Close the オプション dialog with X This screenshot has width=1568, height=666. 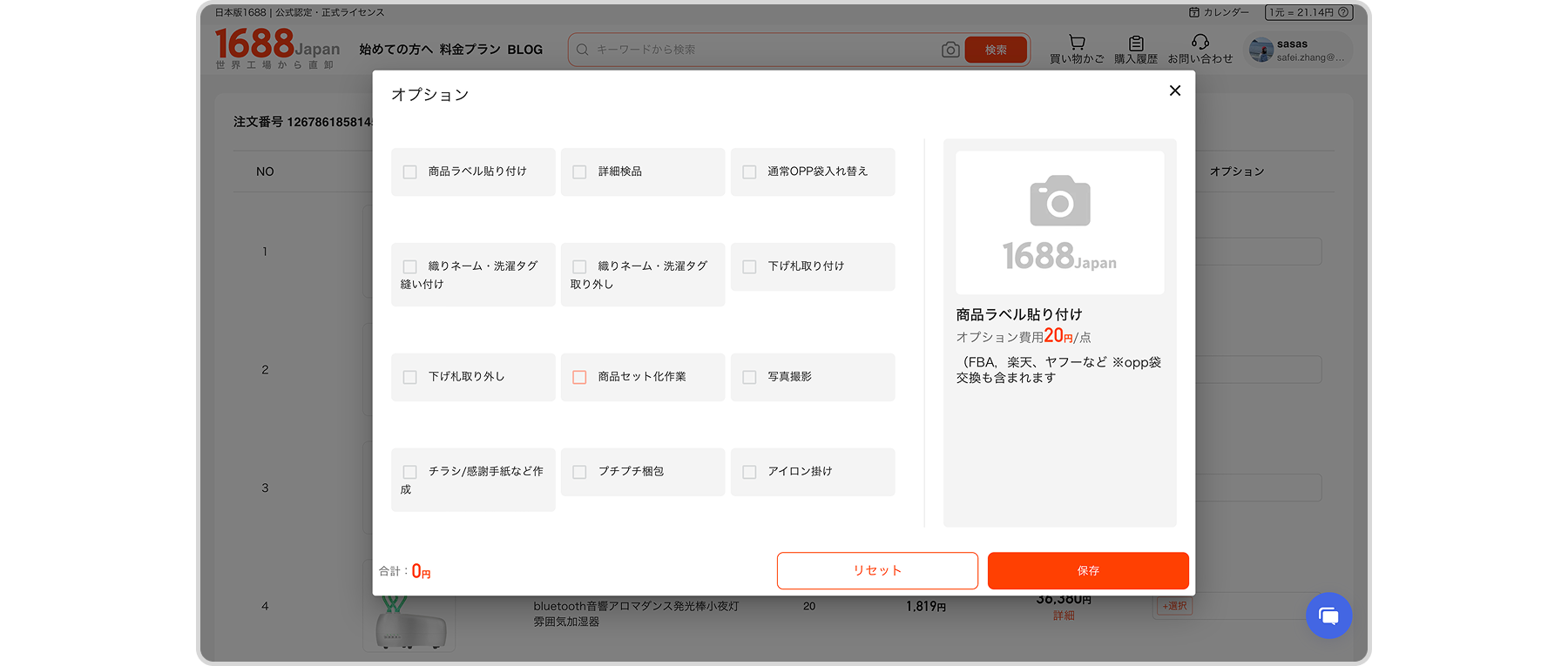[1174, 91]
